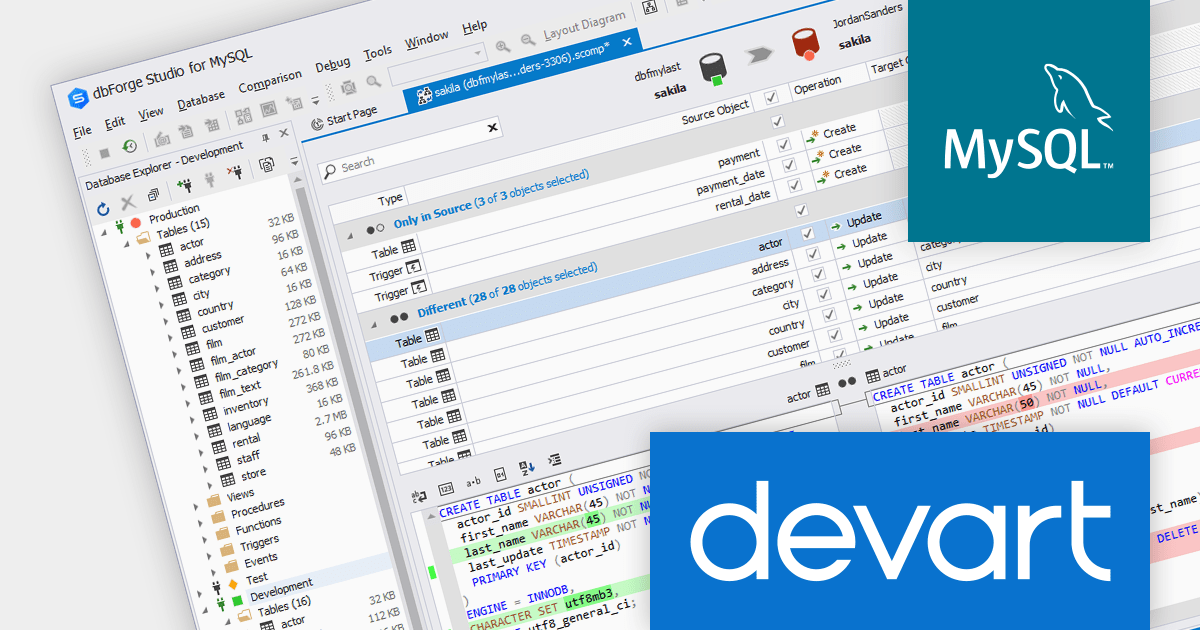Click the source database cylinder icon
This screenshot has height=630, width=1200.
[712, 68]
